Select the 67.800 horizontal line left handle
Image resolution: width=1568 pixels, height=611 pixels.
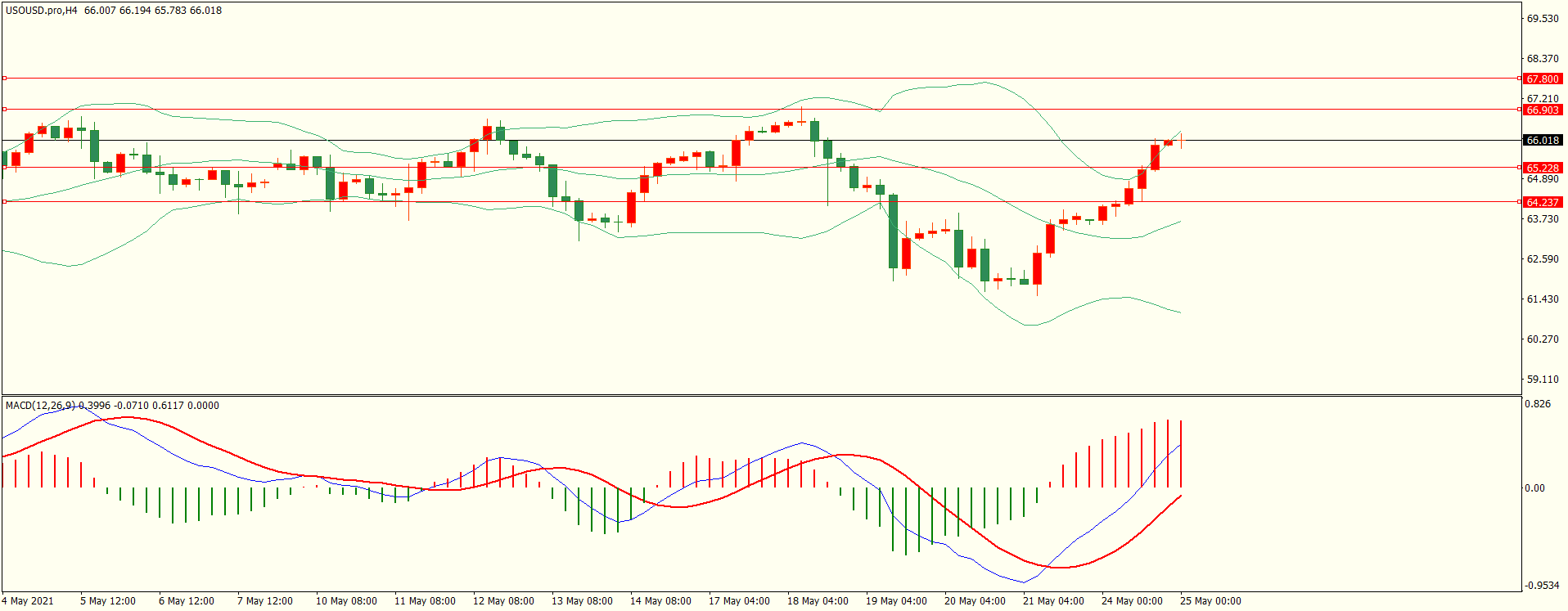coord(4,79)
